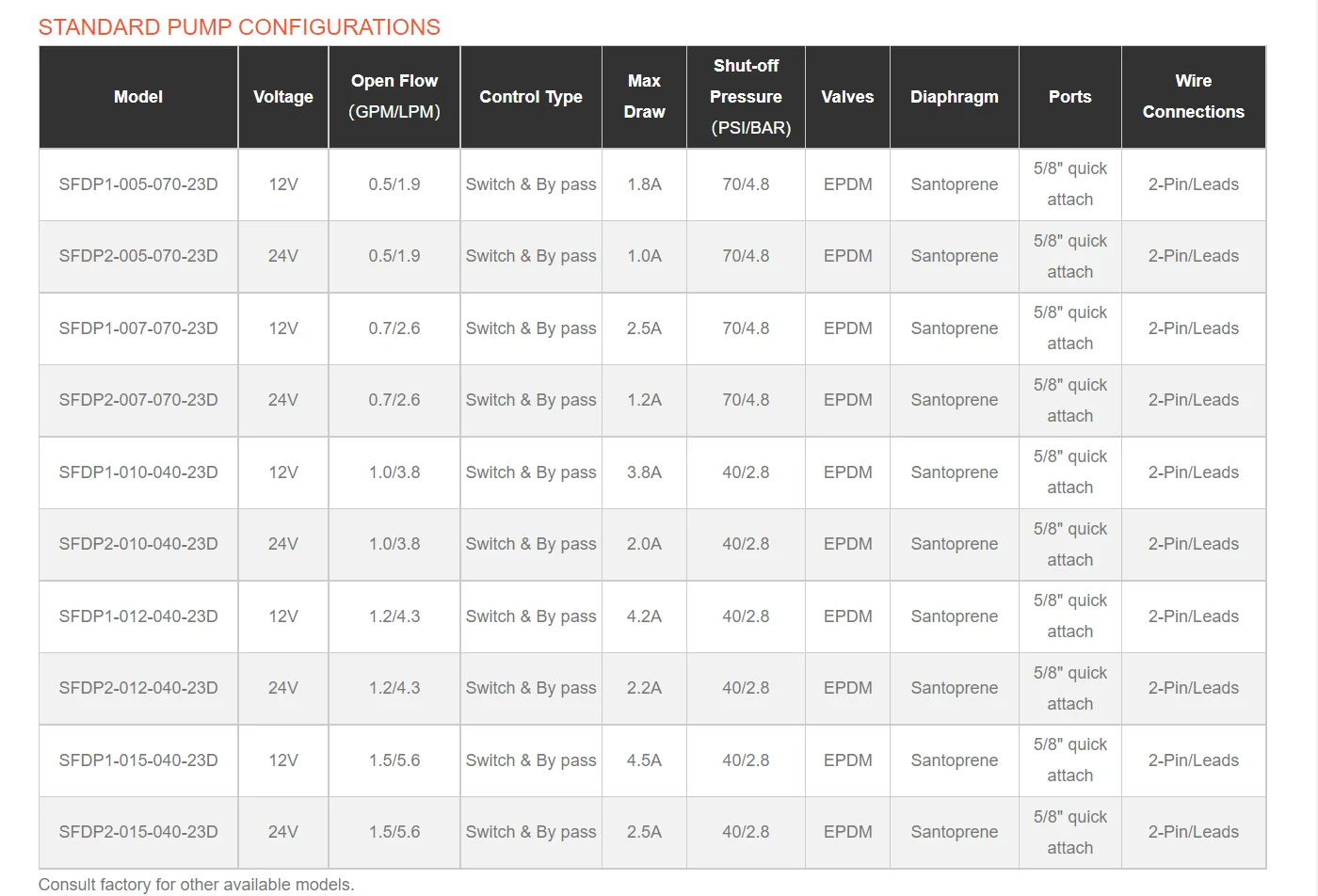Click the Voltage column header
This screenshot has width=1318, height=896.
point(282,97)
